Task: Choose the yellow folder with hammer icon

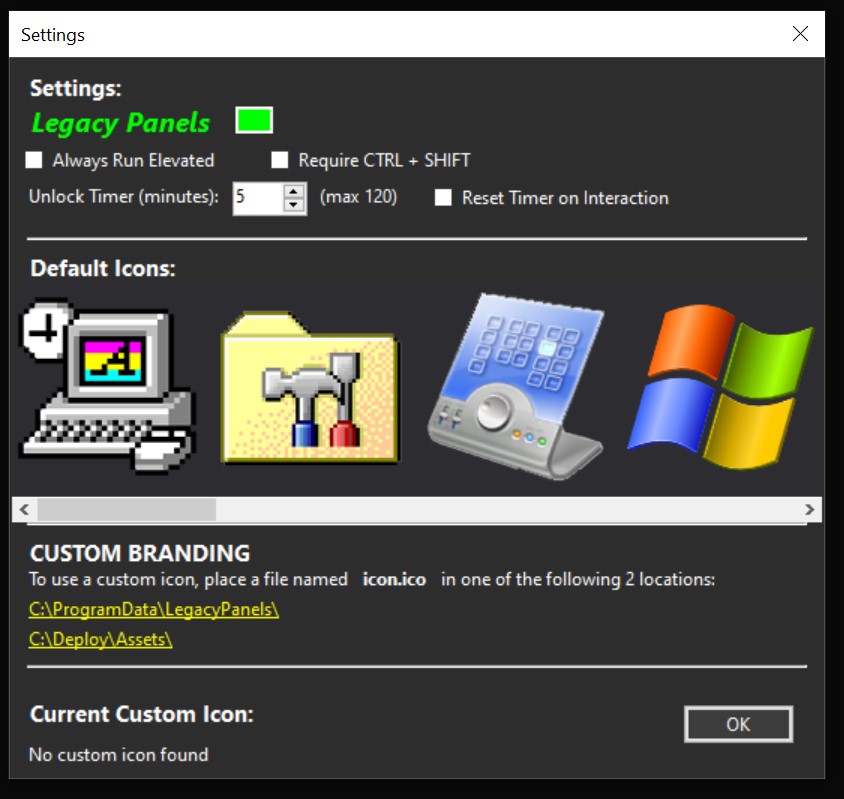Action: (x=309, y=387)
